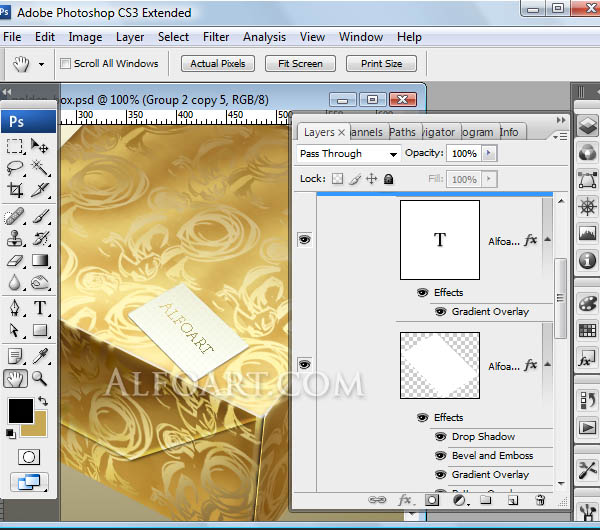Toggle Effects visibility on text layer
The height and width of the screenshot is (530, 600).
pos(422,293)
